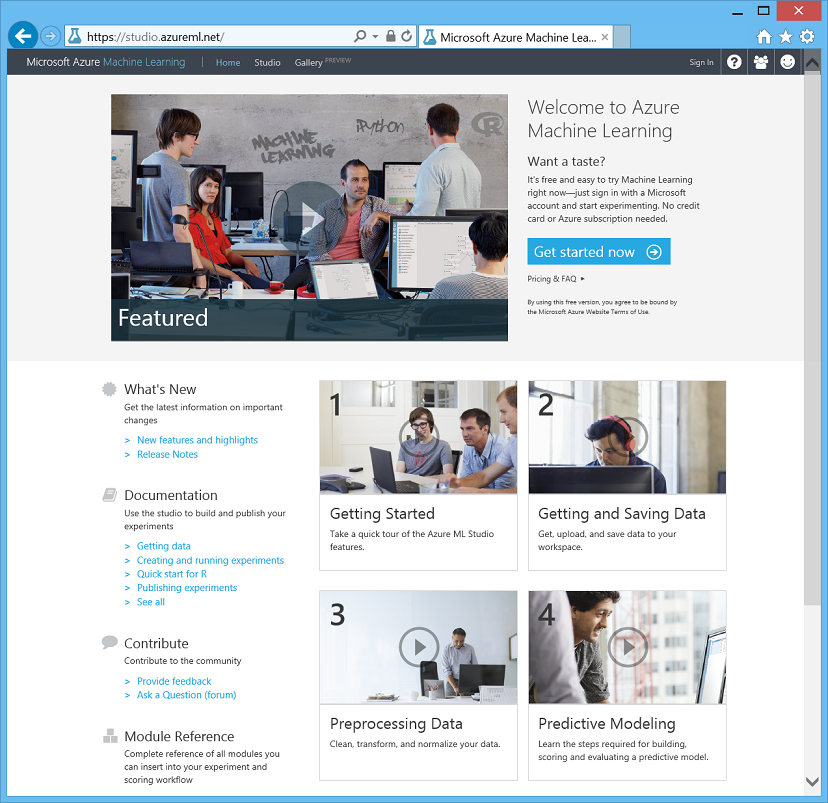The width and height of the screenshot is (828, 803).
Task: Click the Microsoft Azure Machine Learning logo text
Action: click(106, 62)
